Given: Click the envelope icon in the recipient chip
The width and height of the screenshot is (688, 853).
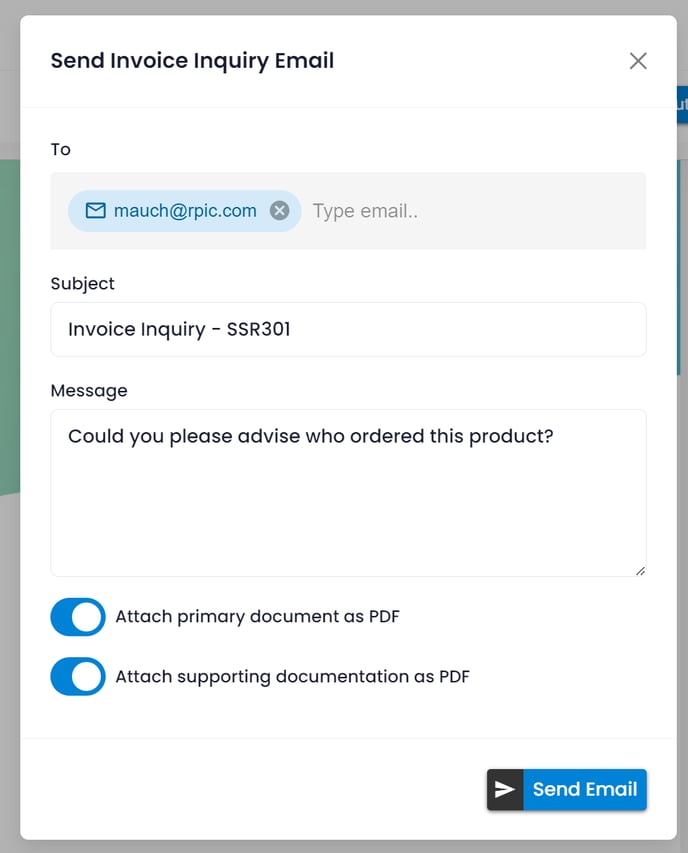Looking at the screenshot, I should pos(96,211).
